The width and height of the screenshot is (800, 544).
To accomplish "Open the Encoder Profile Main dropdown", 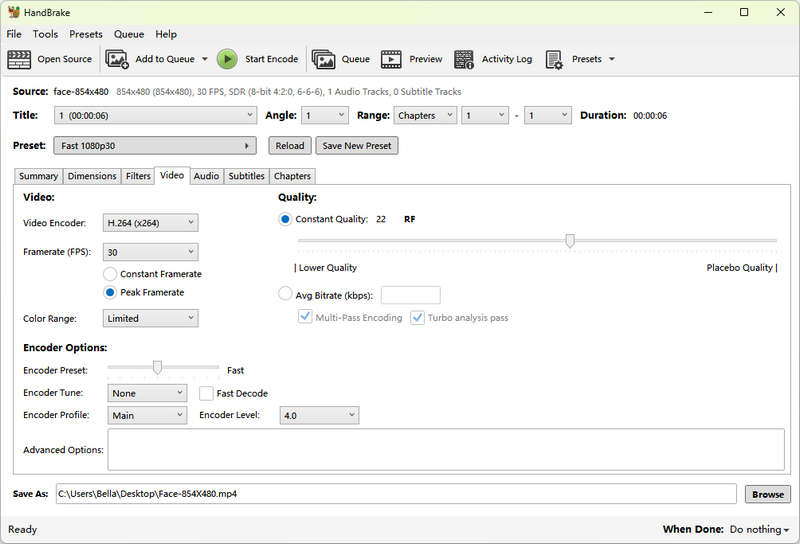I will pos(147,415).
